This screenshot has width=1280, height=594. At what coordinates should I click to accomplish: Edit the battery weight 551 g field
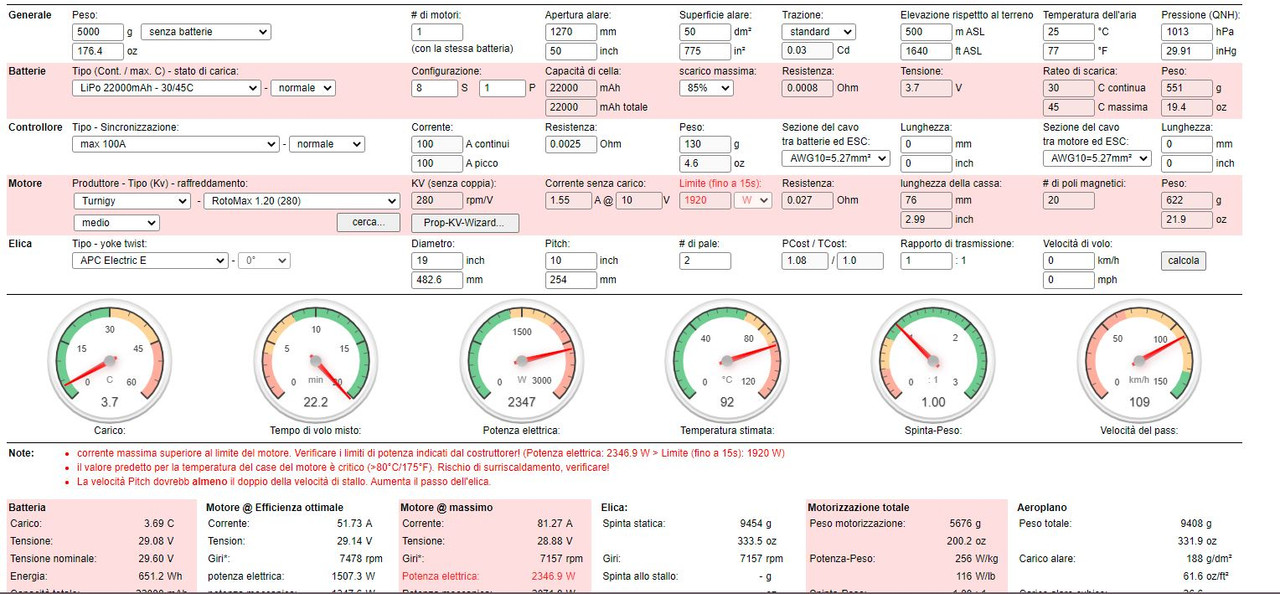pyautogui.click(x=1186, y=88)
